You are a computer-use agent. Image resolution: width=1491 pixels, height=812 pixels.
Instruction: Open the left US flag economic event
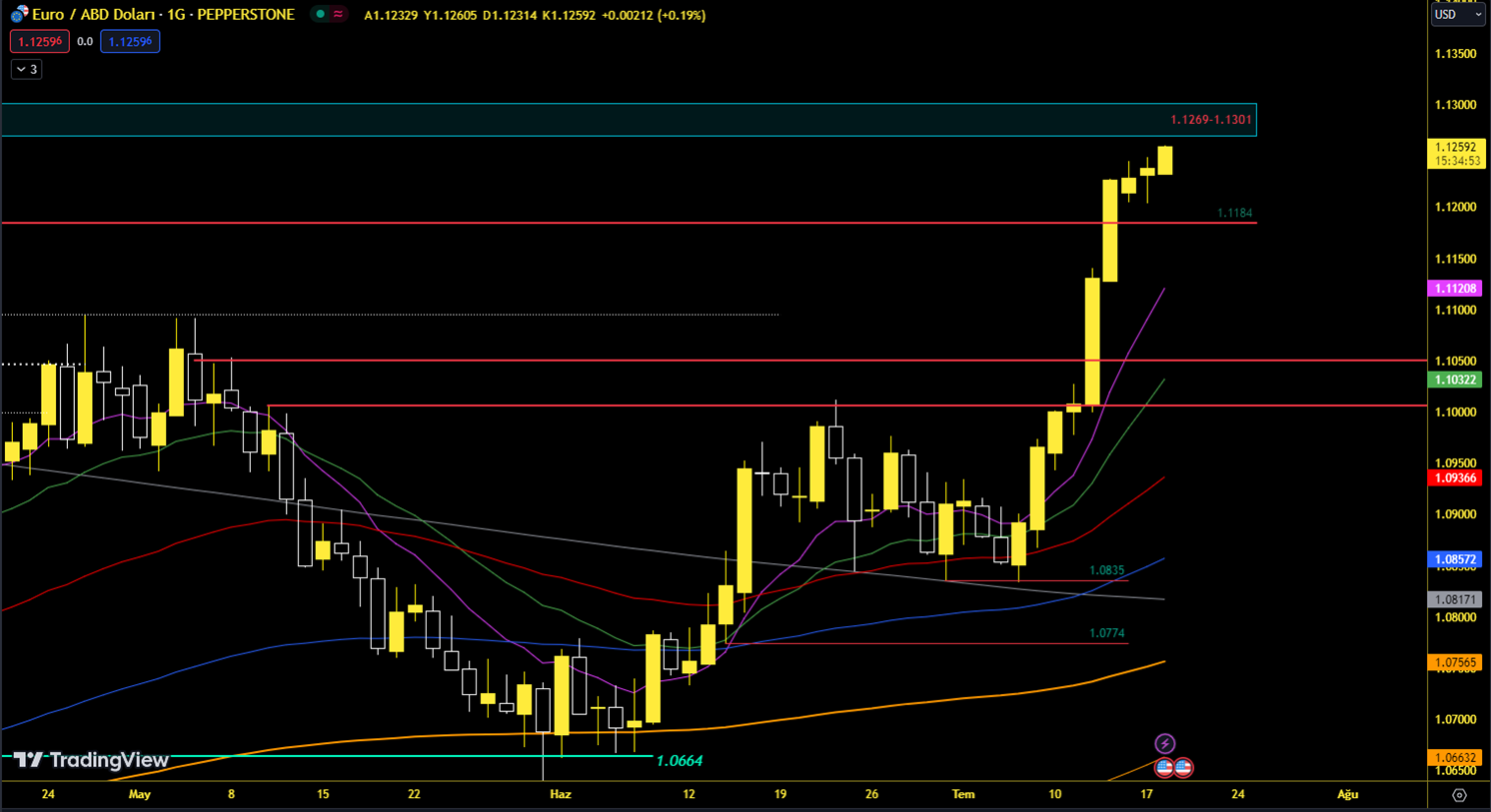click(x=1164, y=767)
